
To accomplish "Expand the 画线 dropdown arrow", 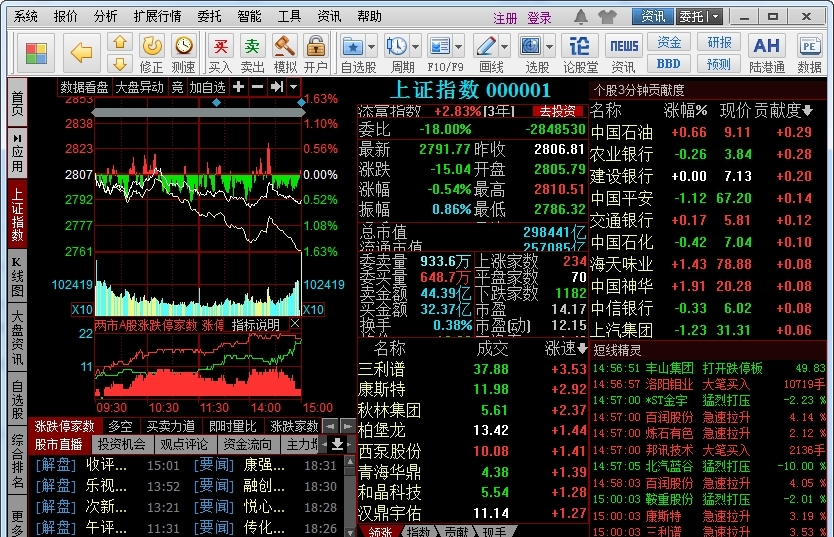I will [x=504, y=47].
